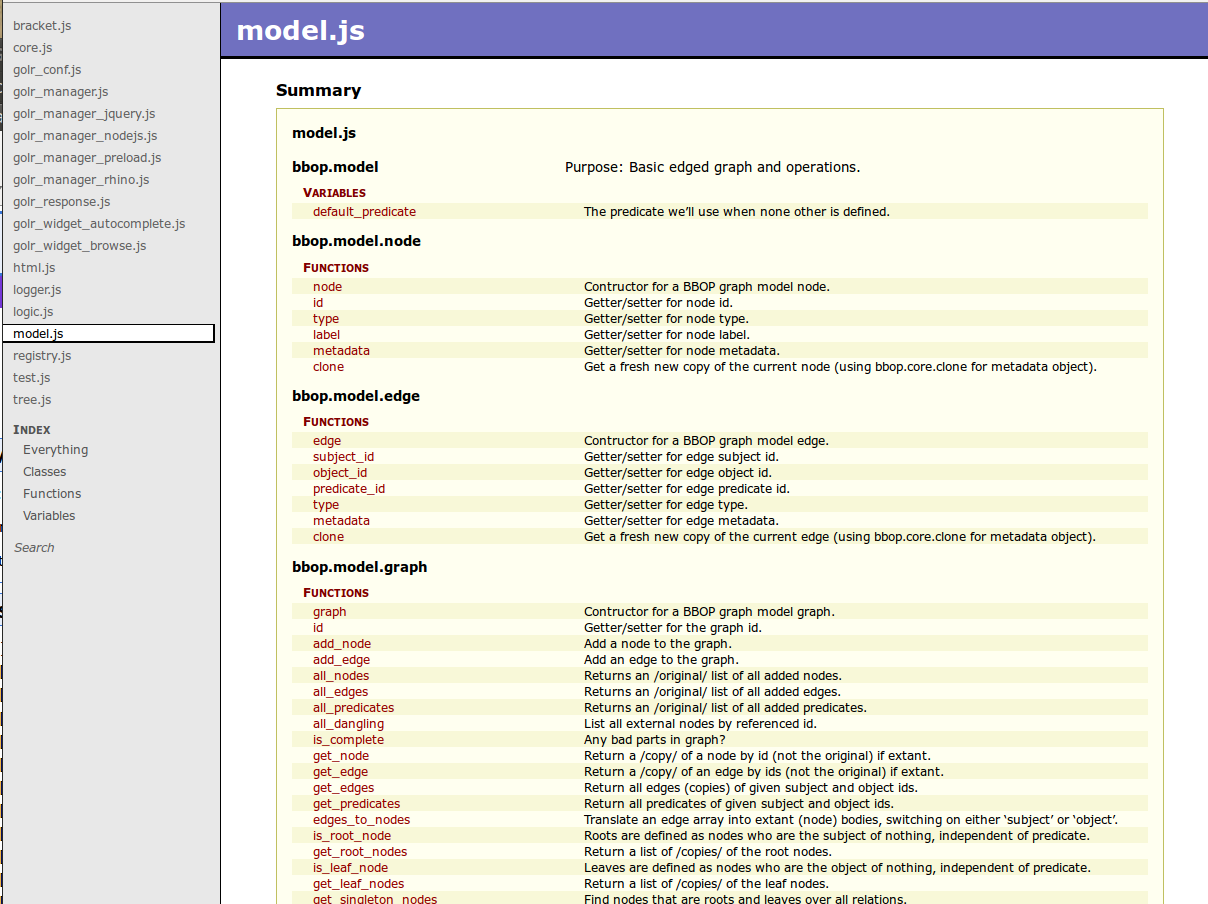Viewport: 1208px width, 904px height.
Task: Show the Functions index
Action: coord(52,494)
